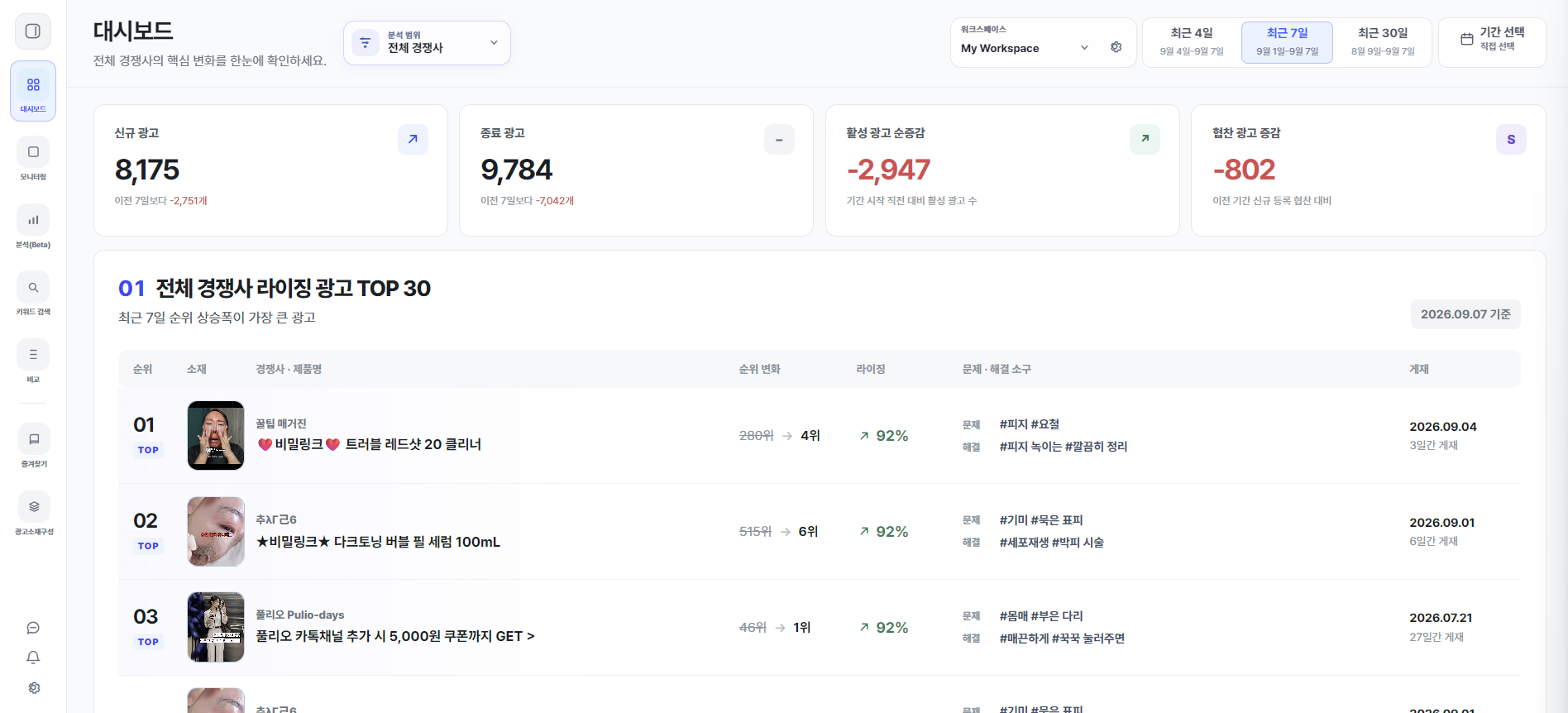
Task: Select the 최근 30일 period tab
Action: coord(1383,42)
